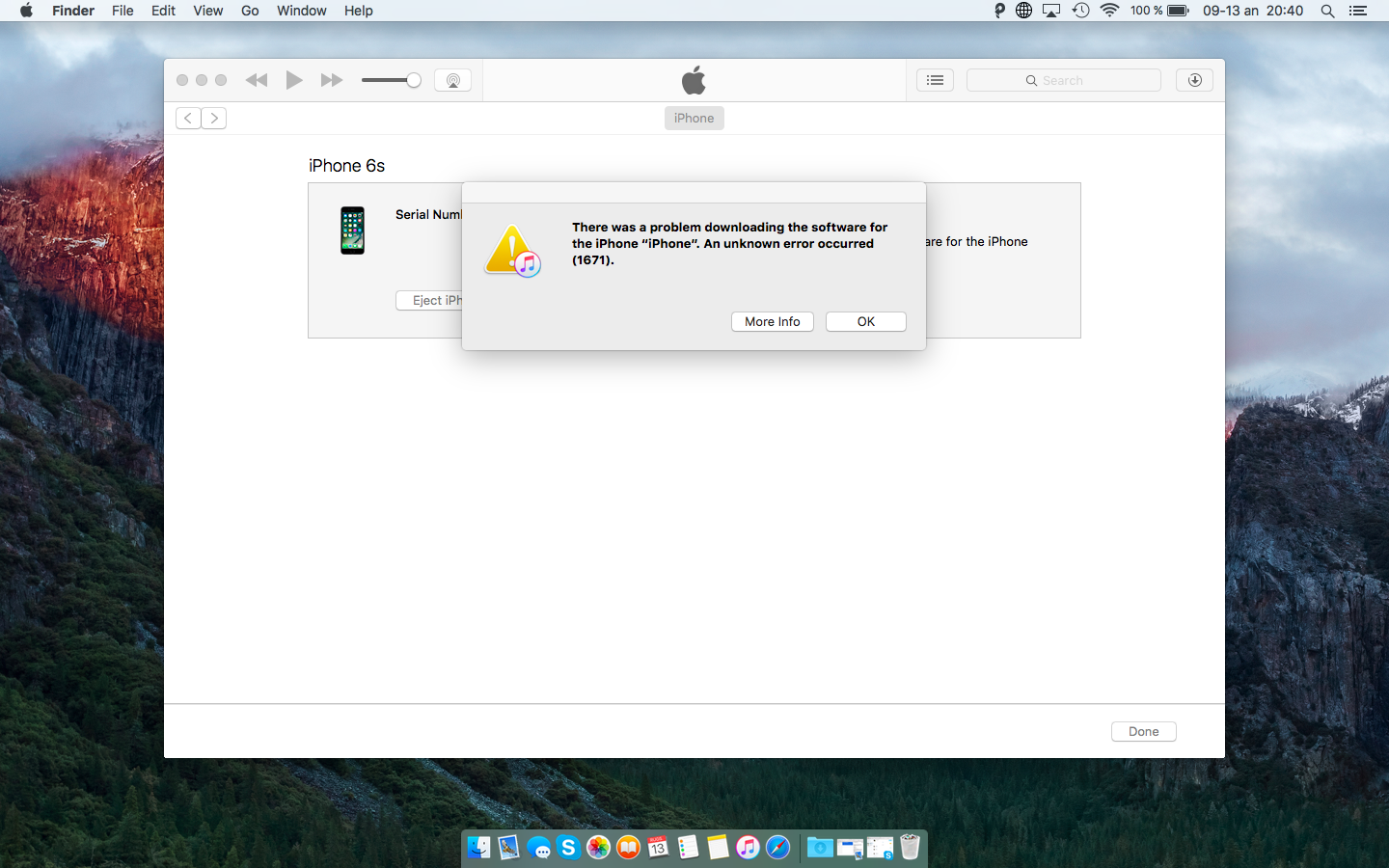Click More Info in the error dialog

point(772,321)
